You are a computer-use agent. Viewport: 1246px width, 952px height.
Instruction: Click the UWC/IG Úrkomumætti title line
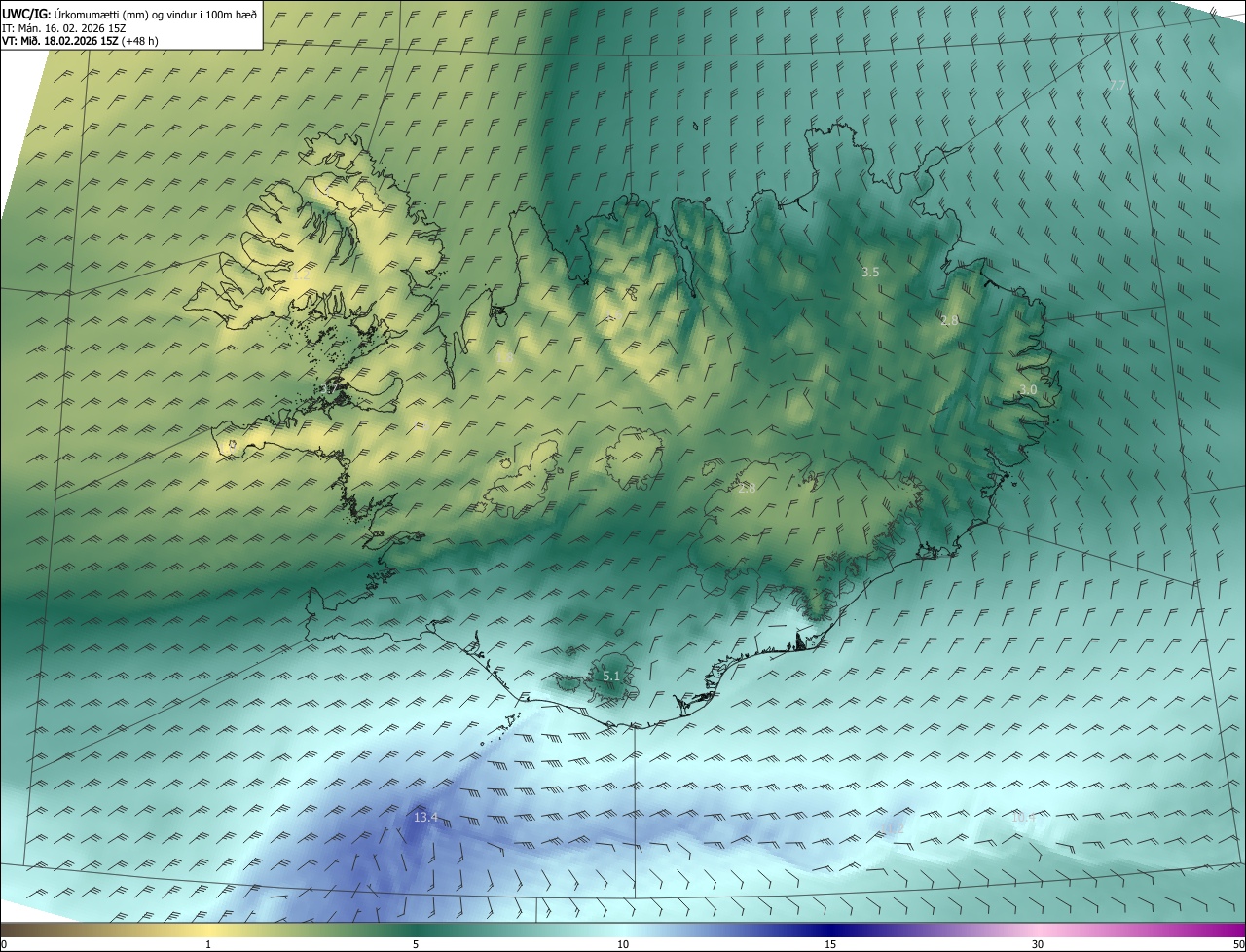tap(129, 14)
